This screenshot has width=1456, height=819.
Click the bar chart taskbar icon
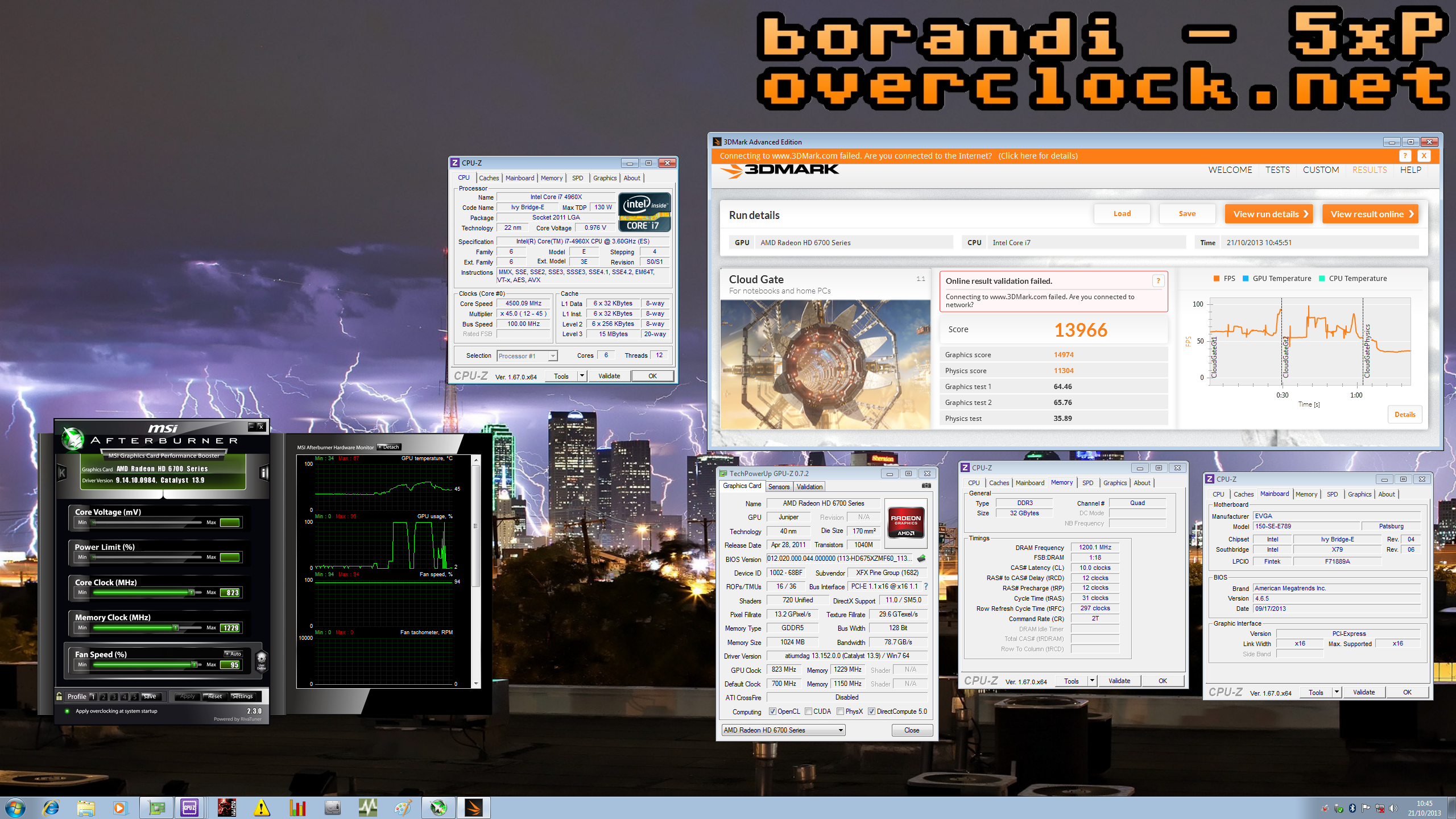click(x=297, y=808)
